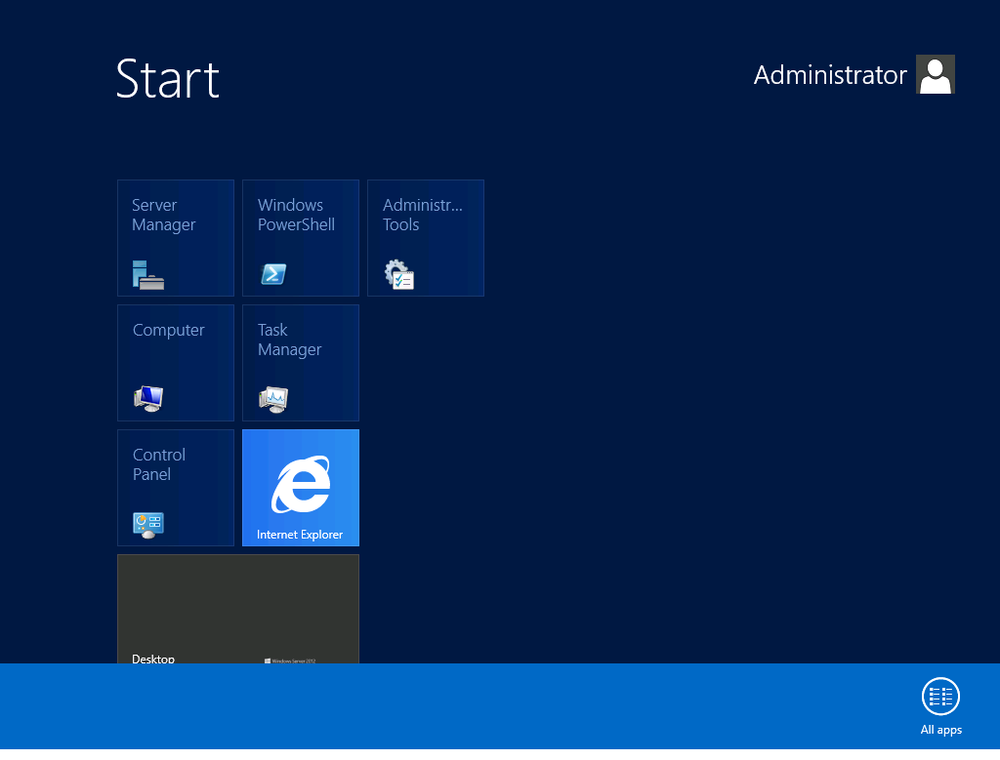The height and width of the screenshot is (760, 1000).
Task: Click the All apps circular icon
Action: (x=941, y=696)
